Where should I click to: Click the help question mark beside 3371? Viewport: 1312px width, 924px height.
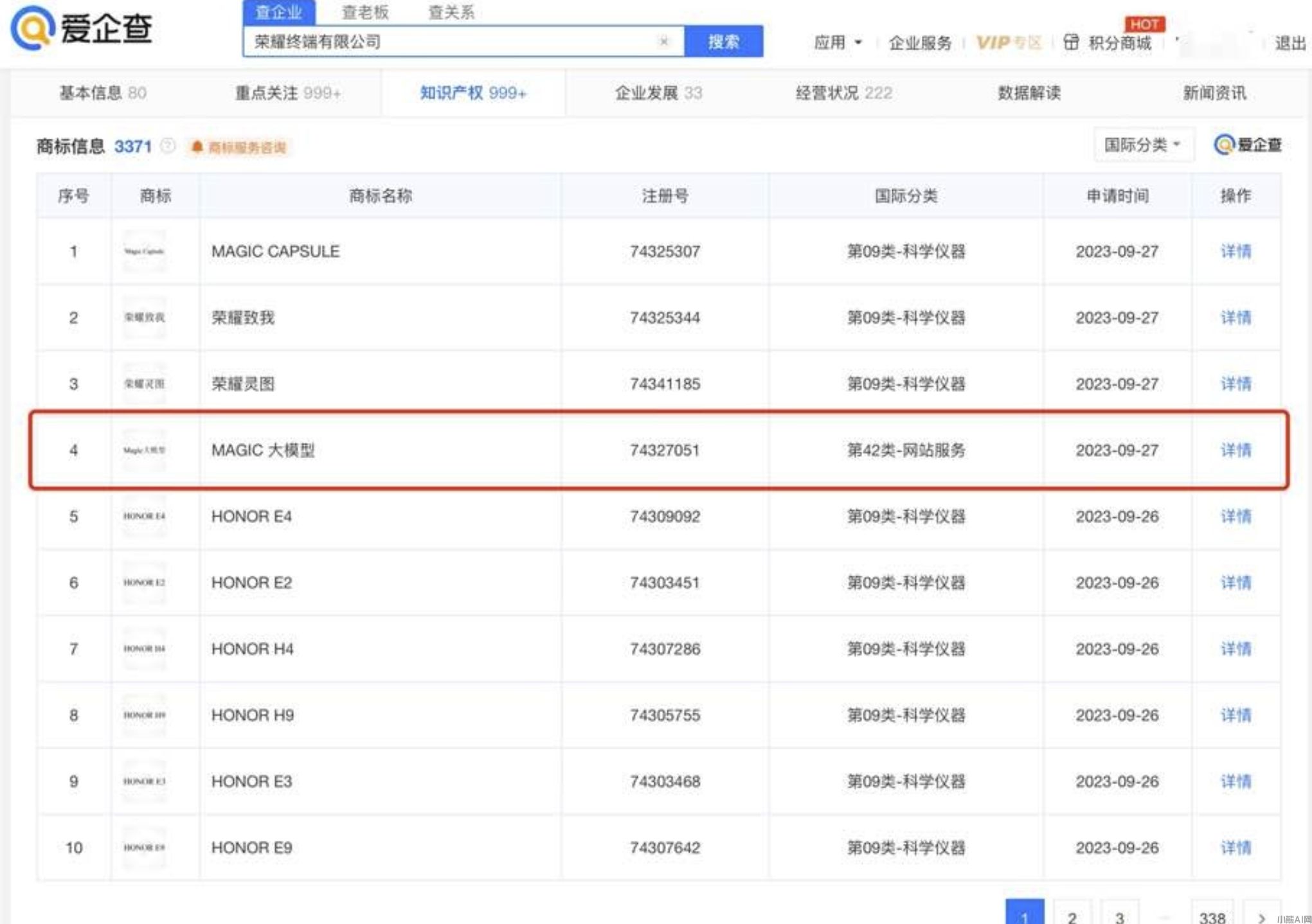click(x=167, y=146)
